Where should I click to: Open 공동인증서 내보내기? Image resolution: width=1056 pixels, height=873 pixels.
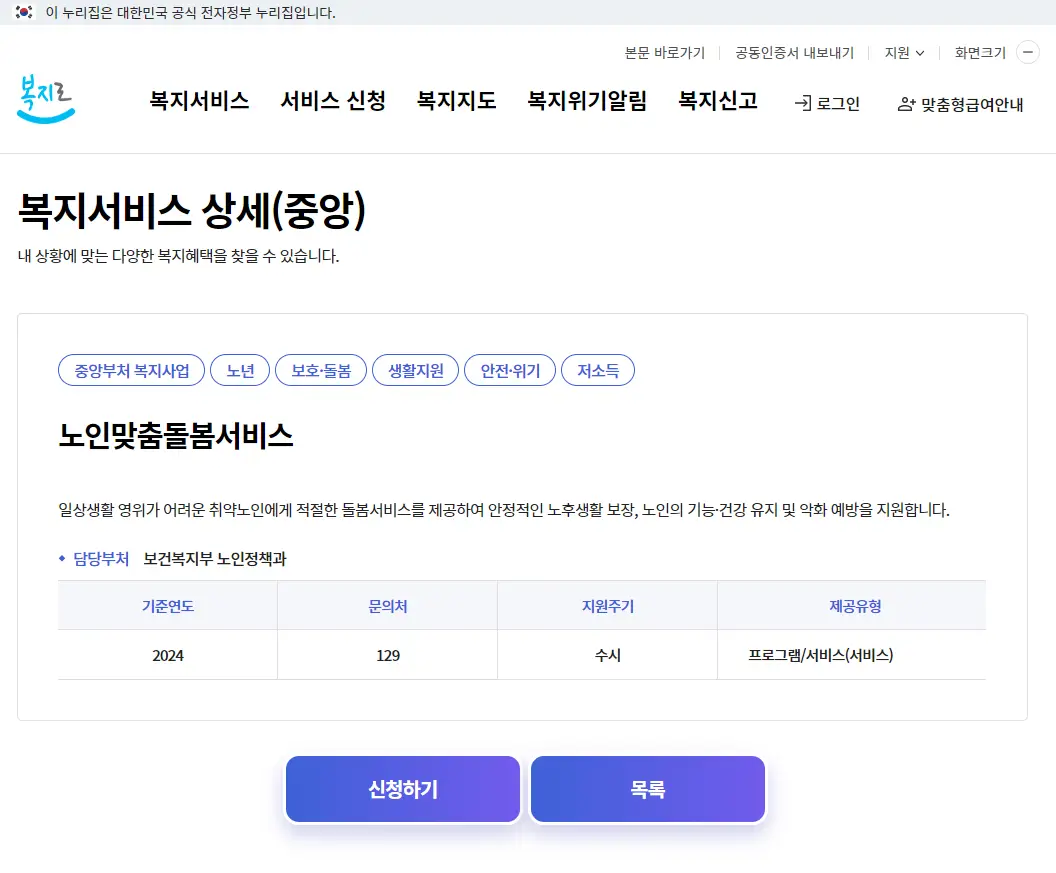tap(793, 52)
